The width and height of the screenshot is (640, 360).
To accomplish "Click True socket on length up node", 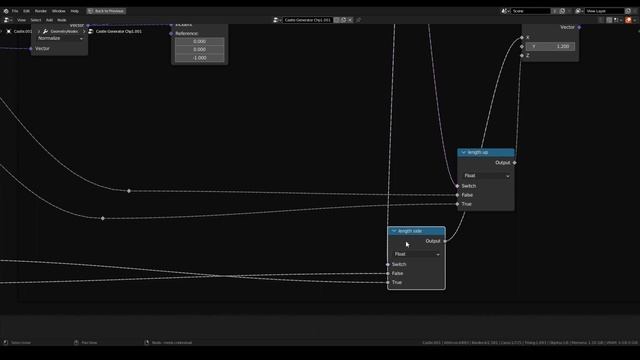I will [458, 204].
